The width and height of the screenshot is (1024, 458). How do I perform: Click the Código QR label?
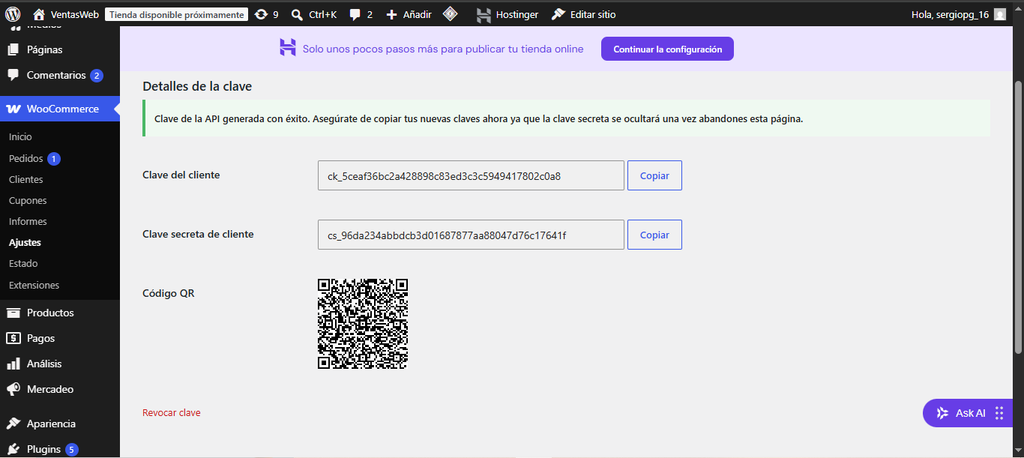[x=168, y=293]
